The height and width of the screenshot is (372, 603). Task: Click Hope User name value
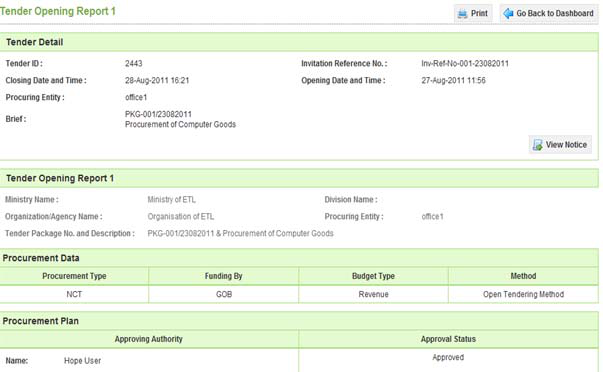click(82, 361)
